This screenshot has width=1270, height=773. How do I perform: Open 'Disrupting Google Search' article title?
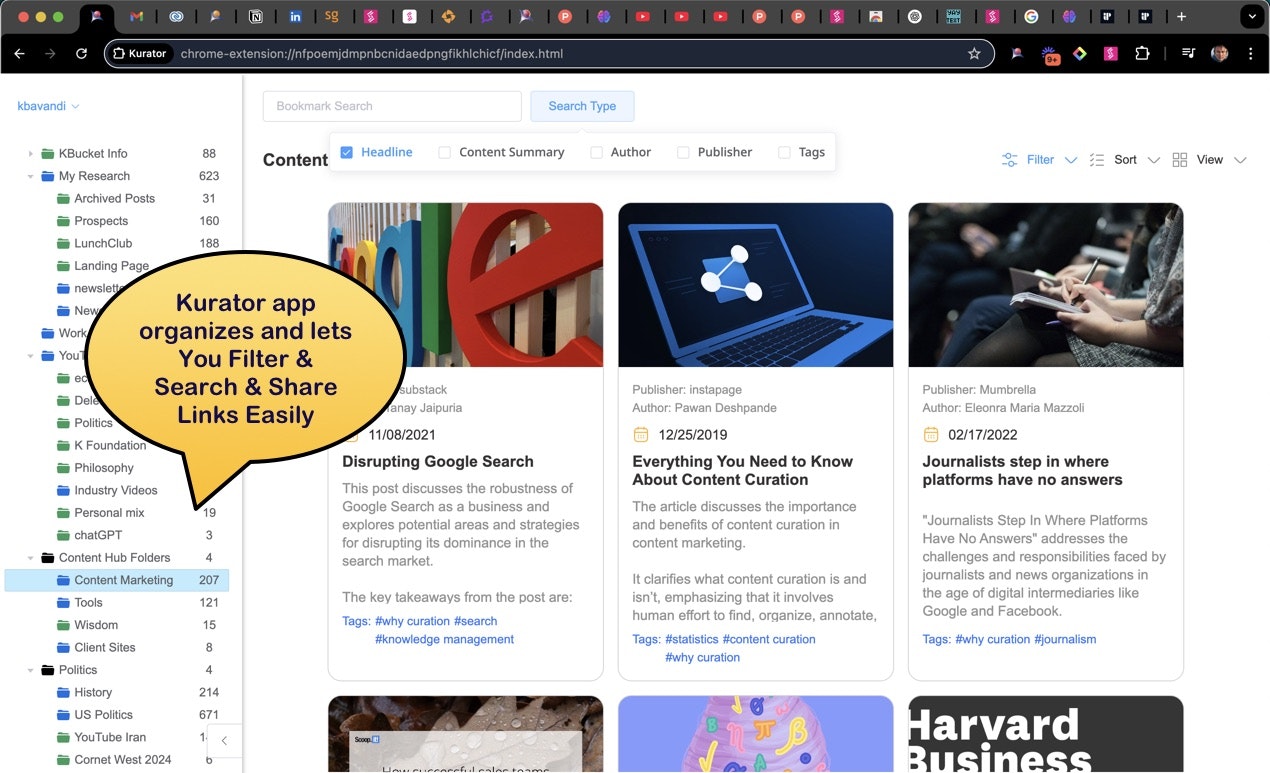tap(438, 462)
